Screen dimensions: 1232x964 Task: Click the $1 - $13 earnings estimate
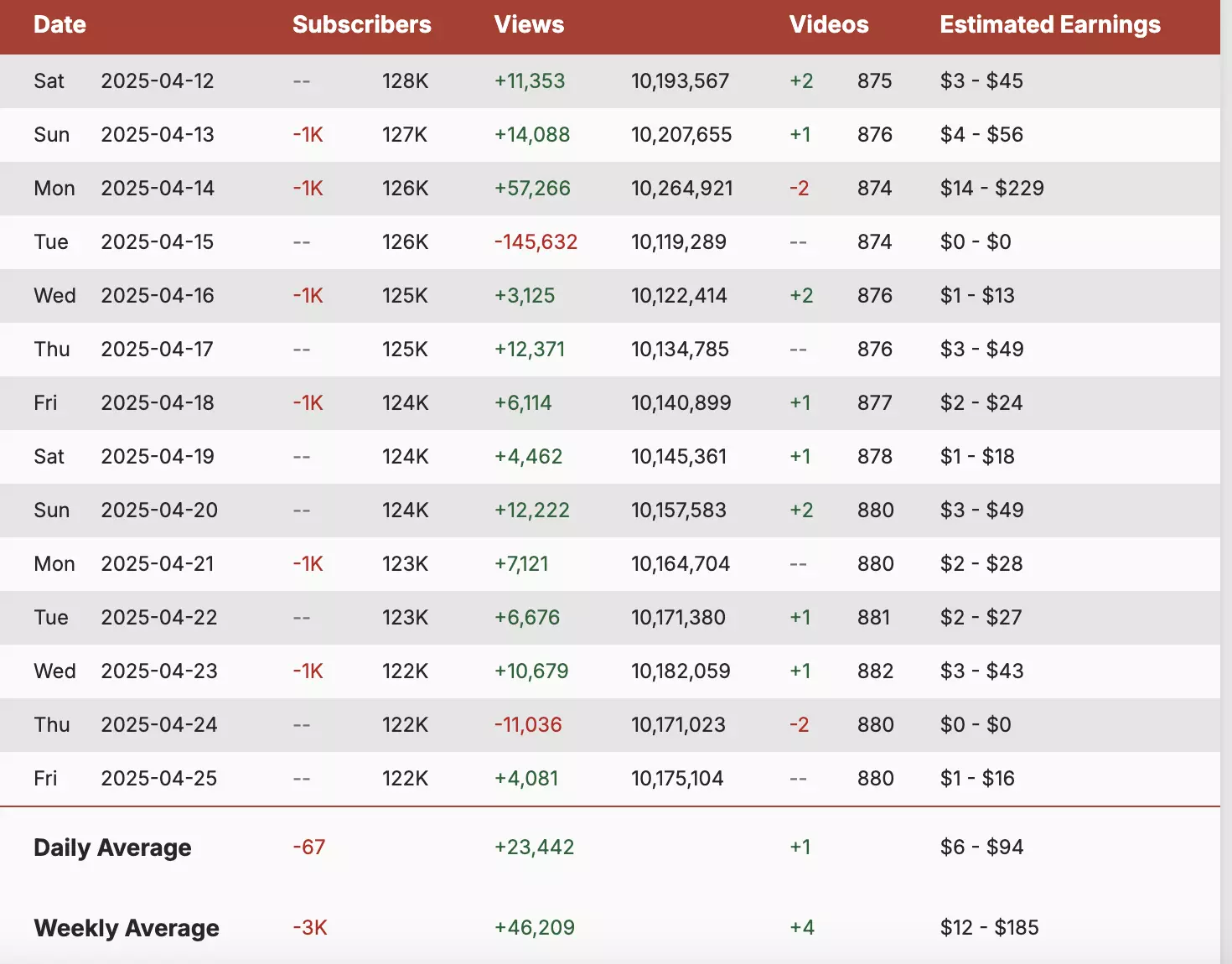[x=977, y=296]
